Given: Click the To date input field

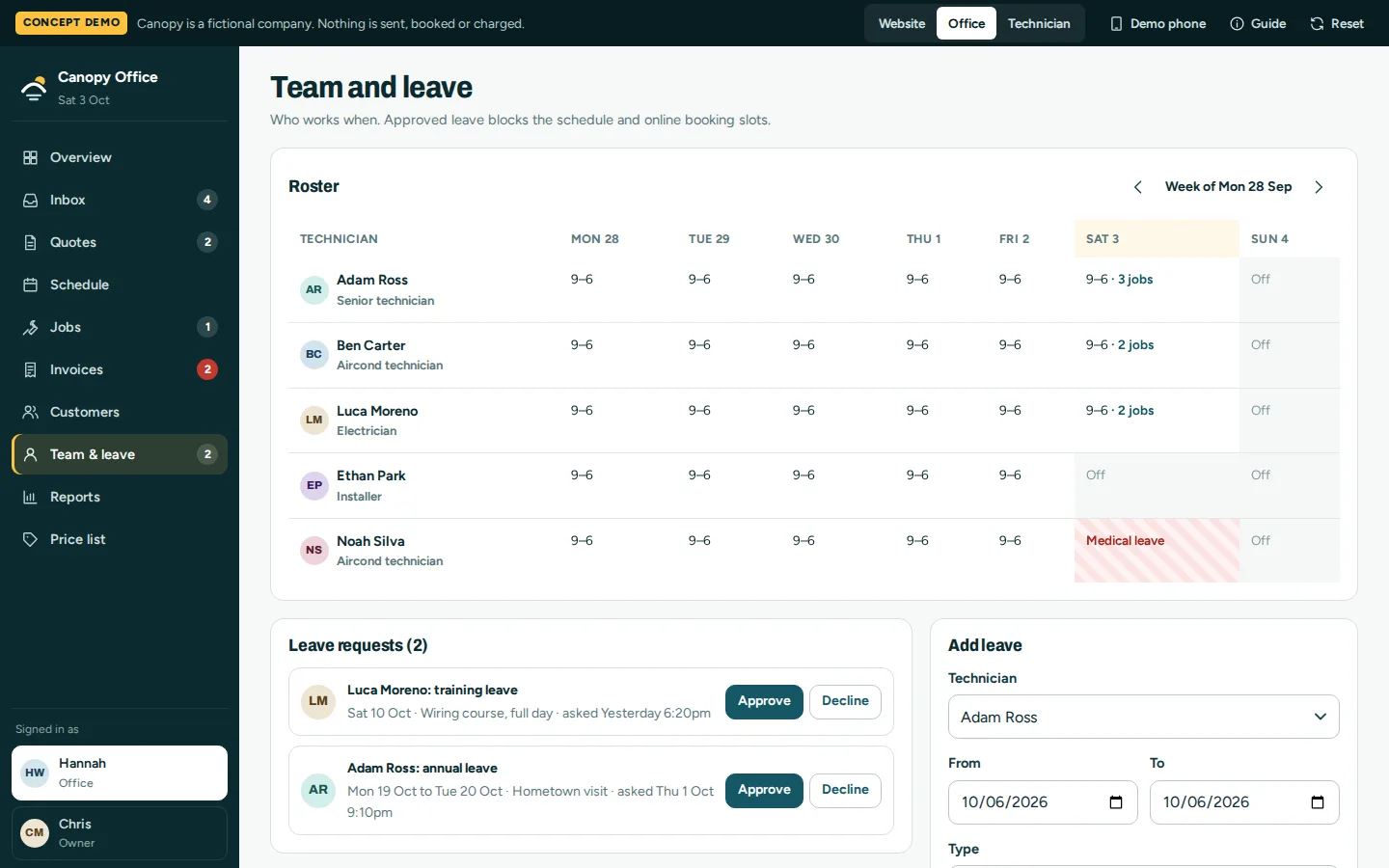Looking at the screenshot, I should (1244, 802).
